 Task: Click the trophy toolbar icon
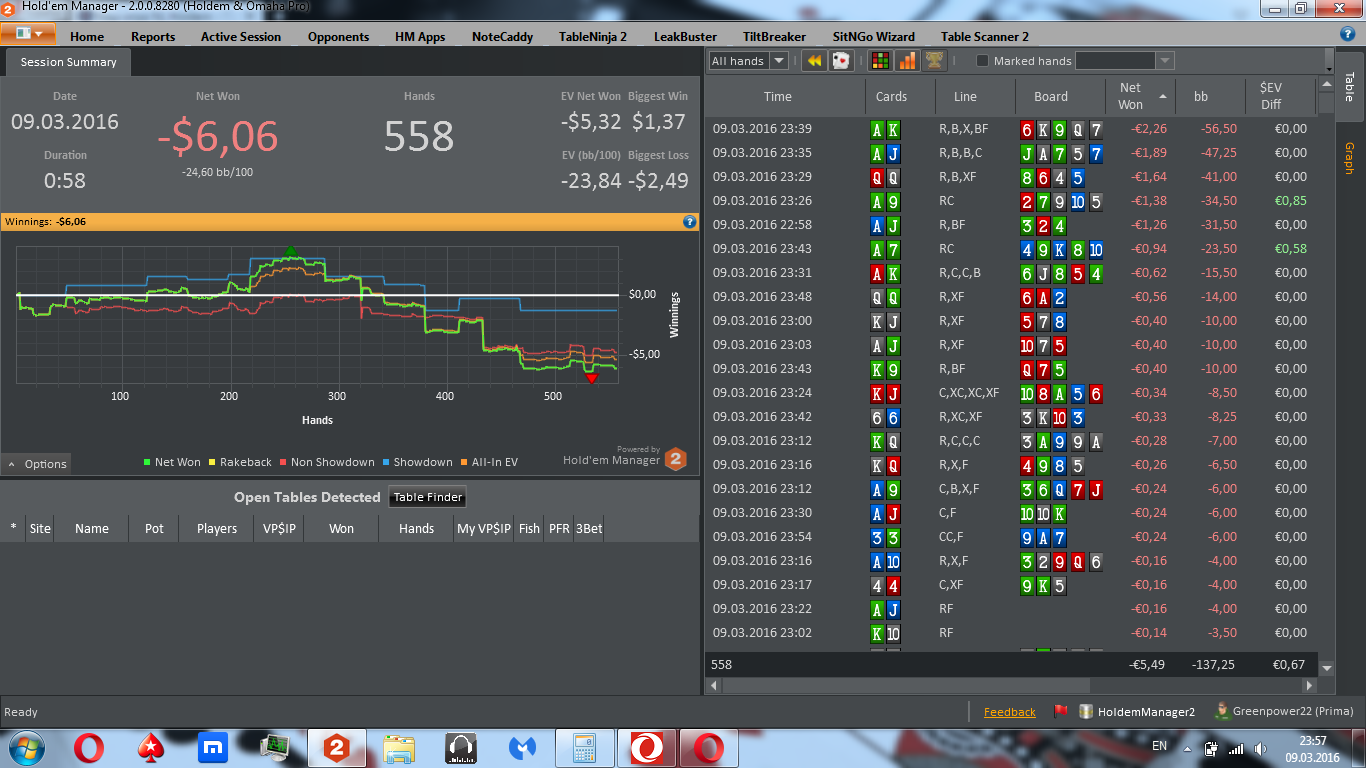tap(934, 61)
